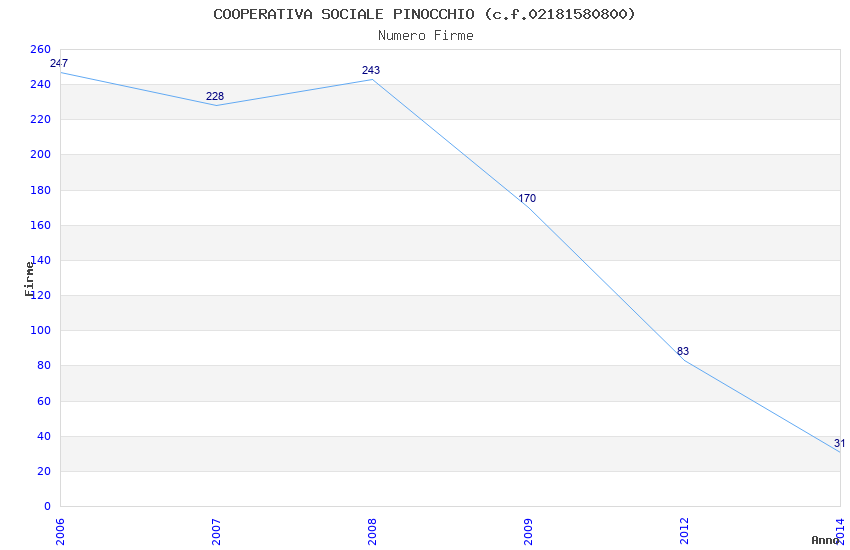Select the 100 y-axis tick label
Screen dimensions: 850x550
pyautogui.click(x=40, y=330)
